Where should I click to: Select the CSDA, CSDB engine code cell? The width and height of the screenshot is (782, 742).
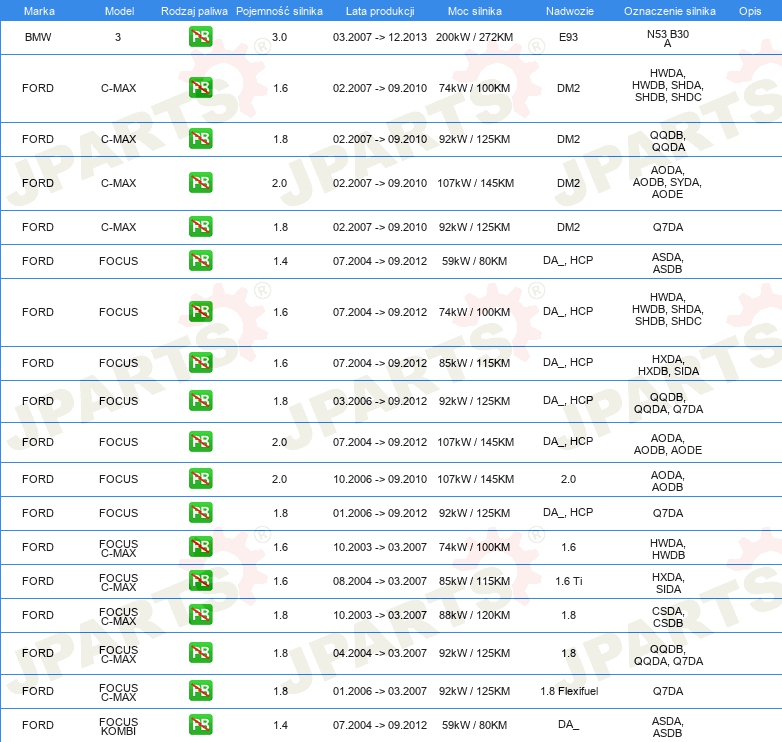(x=668, y=617)
